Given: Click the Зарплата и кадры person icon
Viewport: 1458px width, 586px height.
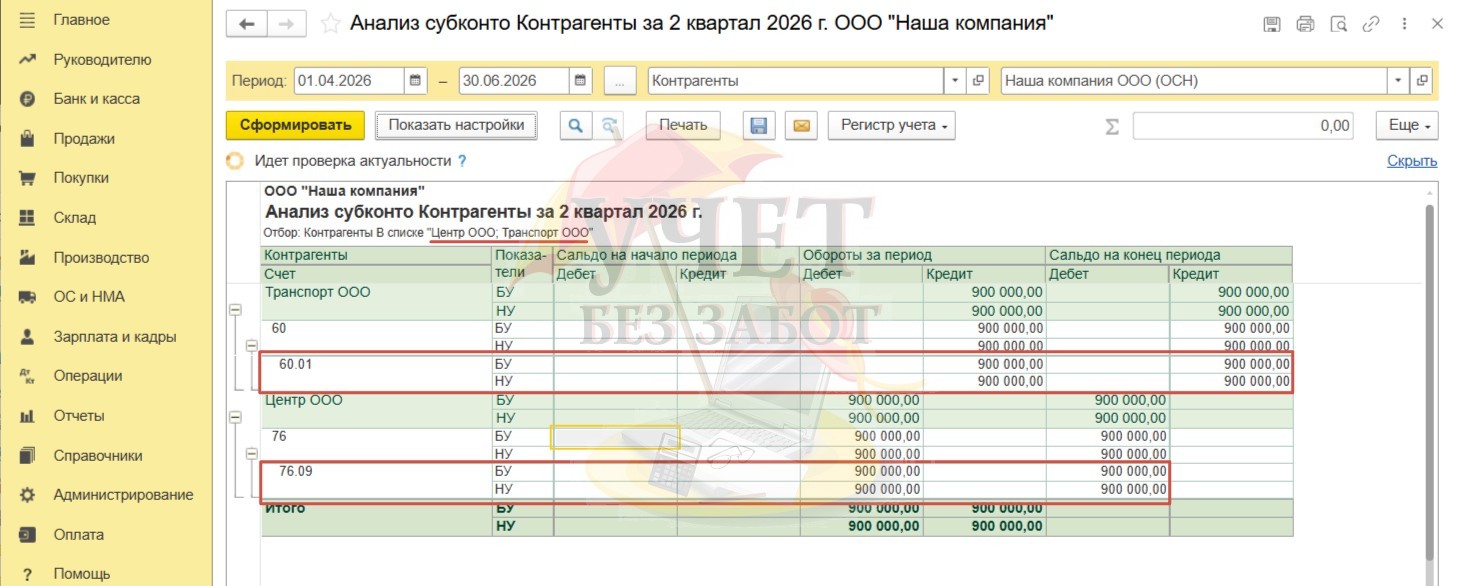Looking at the screenshot, I should 28,337.
